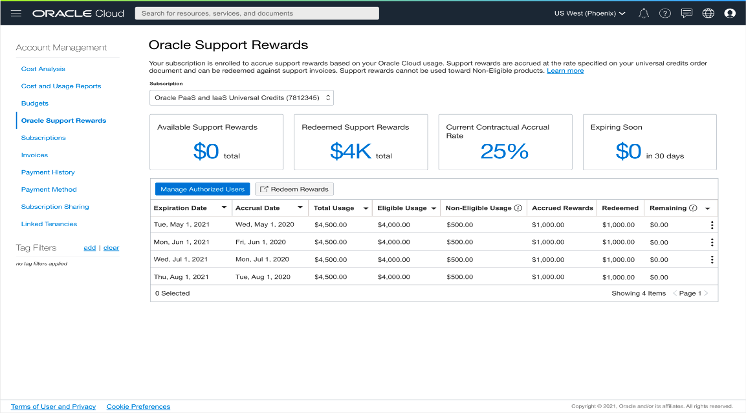Click Redeem Rewards button

click(x=294, y=189)
